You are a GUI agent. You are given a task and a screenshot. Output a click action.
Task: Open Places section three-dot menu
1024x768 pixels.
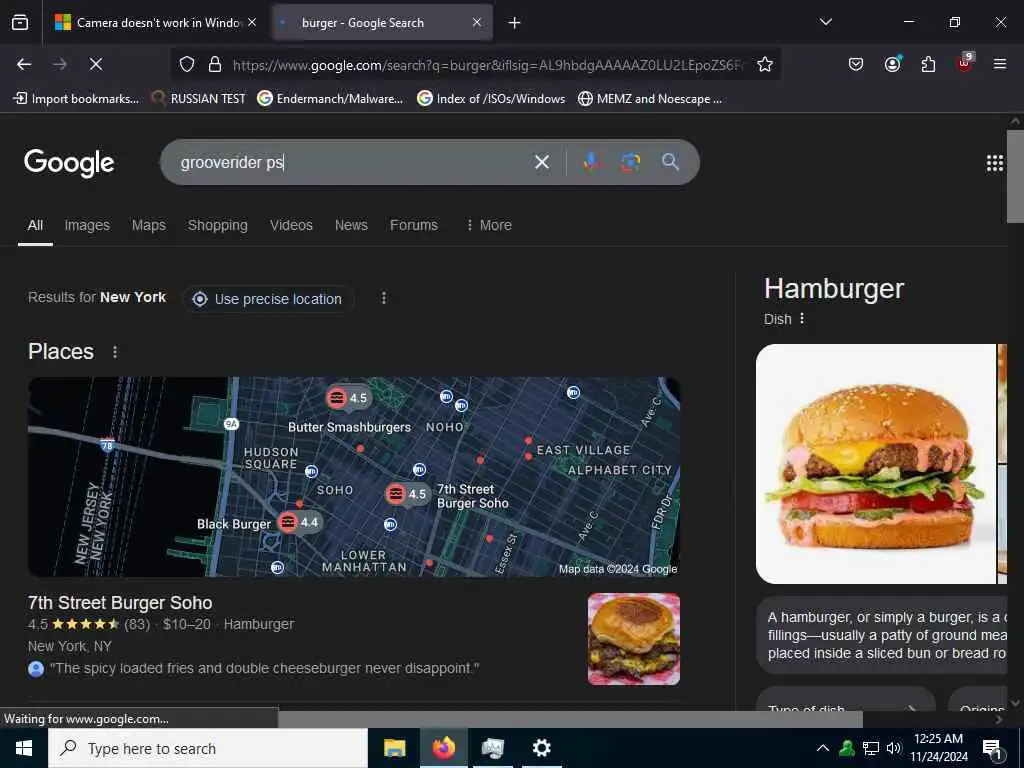click(115, 352)
